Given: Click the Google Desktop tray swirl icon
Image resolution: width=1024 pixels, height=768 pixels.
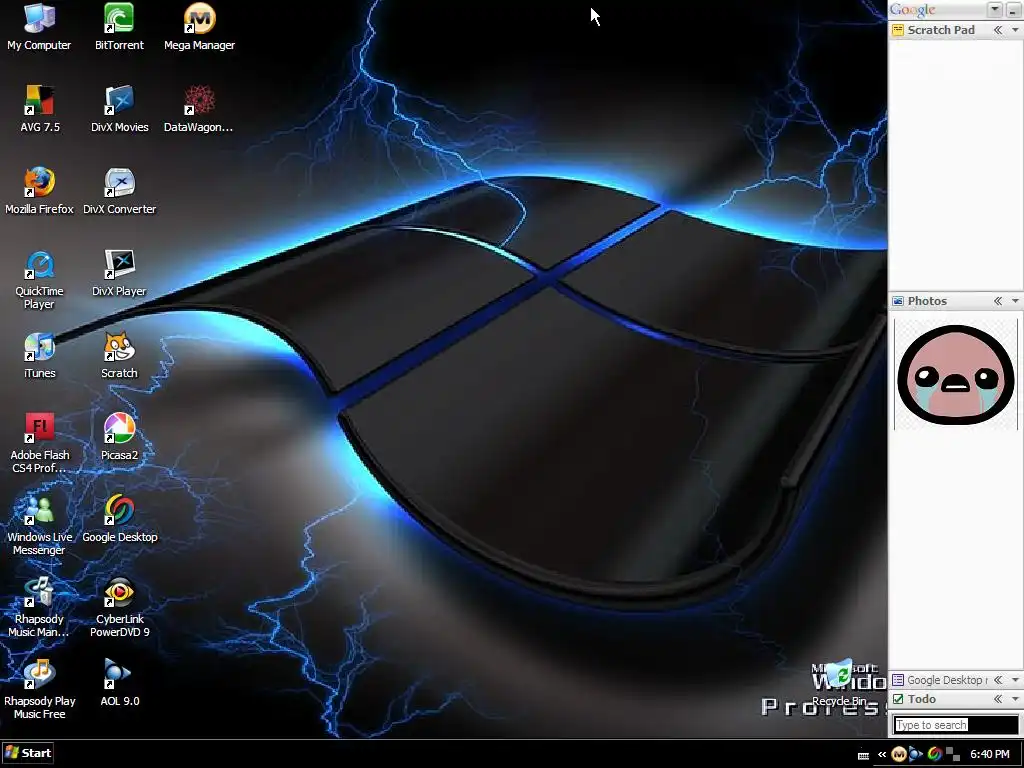Looking at the screenshot, I should click(935, 754).
